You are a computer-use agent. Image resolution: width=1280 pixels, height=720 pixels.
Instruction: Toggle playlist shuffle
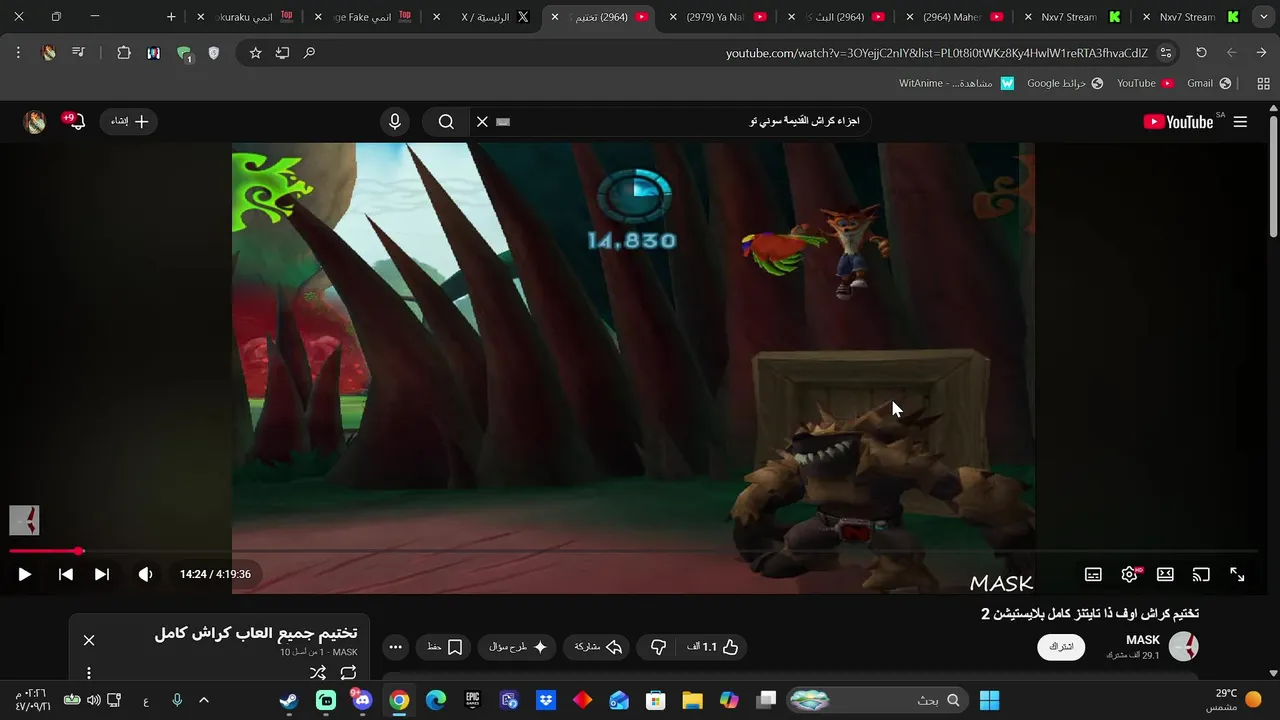coord(317,673)
